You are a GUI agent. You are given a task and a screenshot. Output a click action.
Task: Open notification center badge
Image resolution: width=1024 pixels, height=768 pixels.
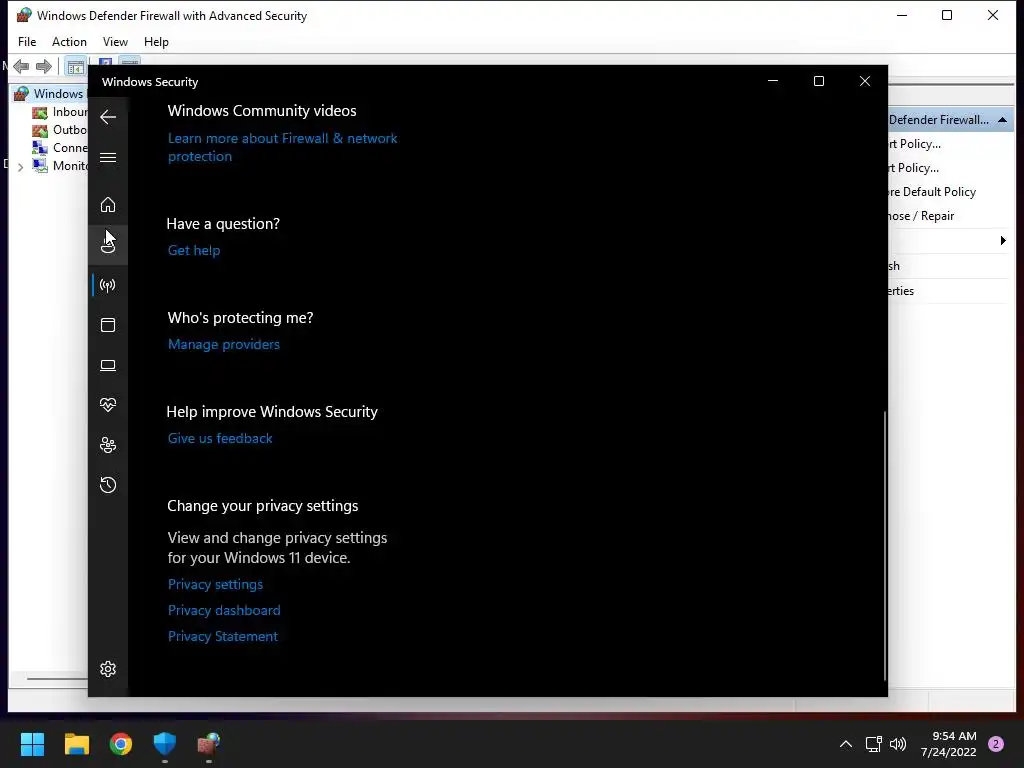(x=996, y=744)
